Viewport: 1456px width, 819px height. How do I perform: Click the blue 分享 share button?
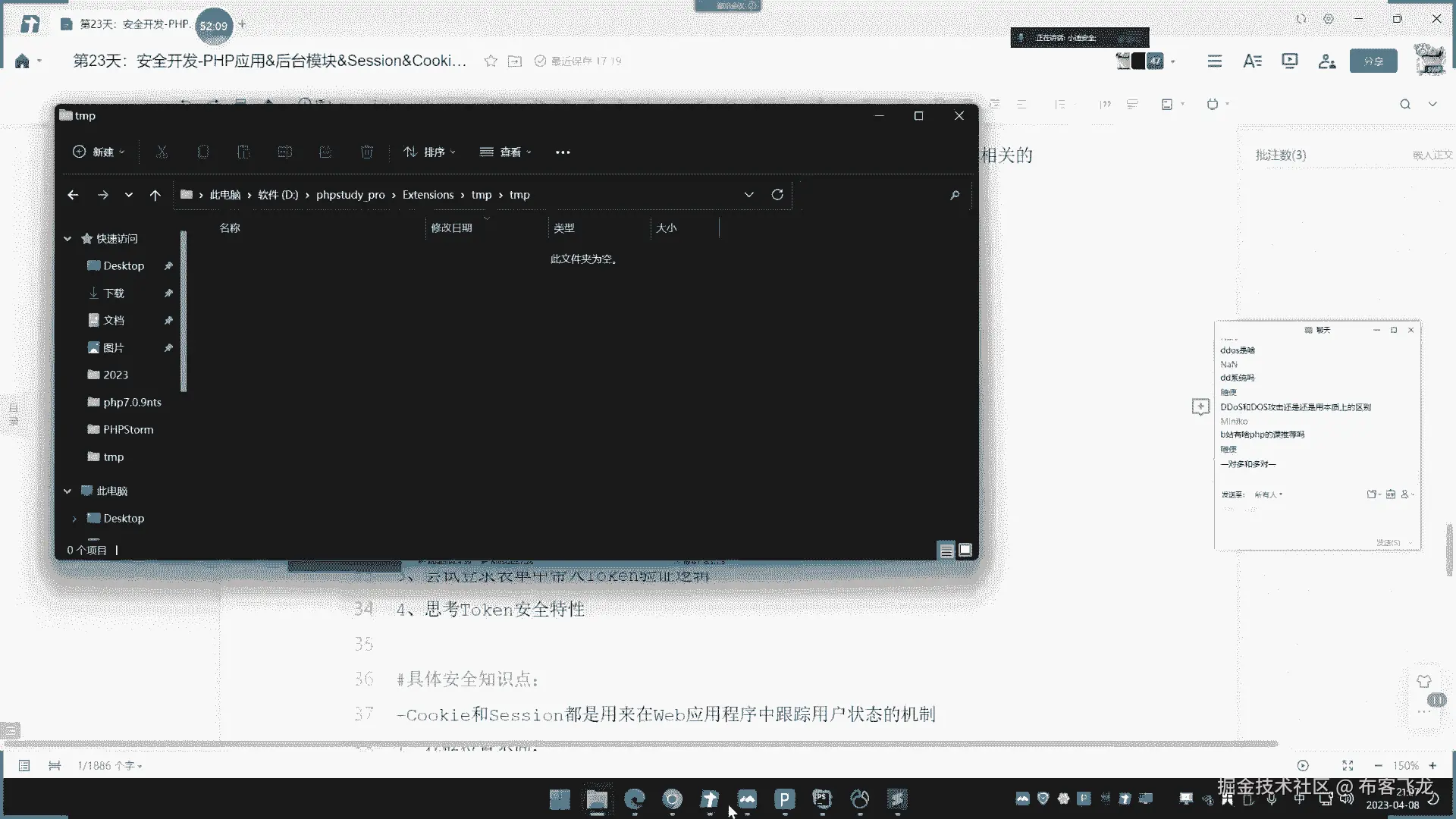(x=1373, y=61)
